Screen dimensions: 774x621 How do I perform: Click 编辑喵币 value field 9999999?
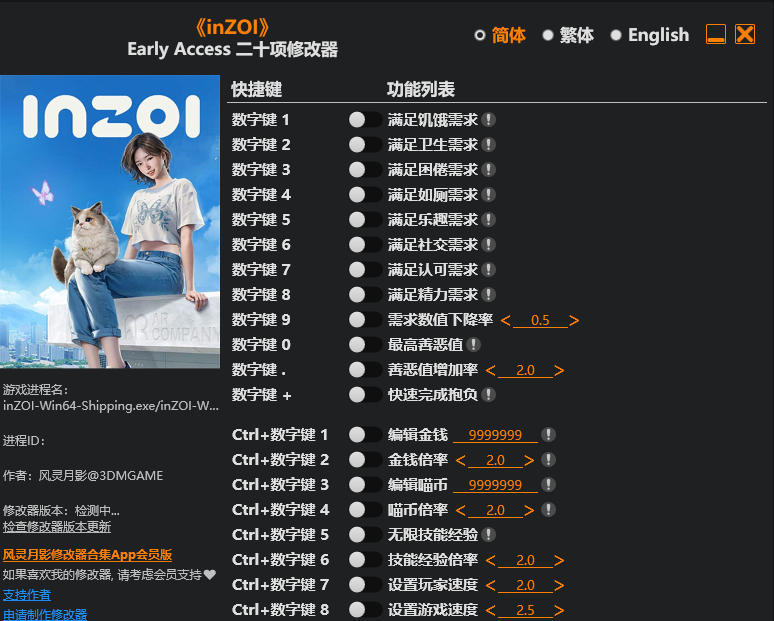tap(495, 485)
